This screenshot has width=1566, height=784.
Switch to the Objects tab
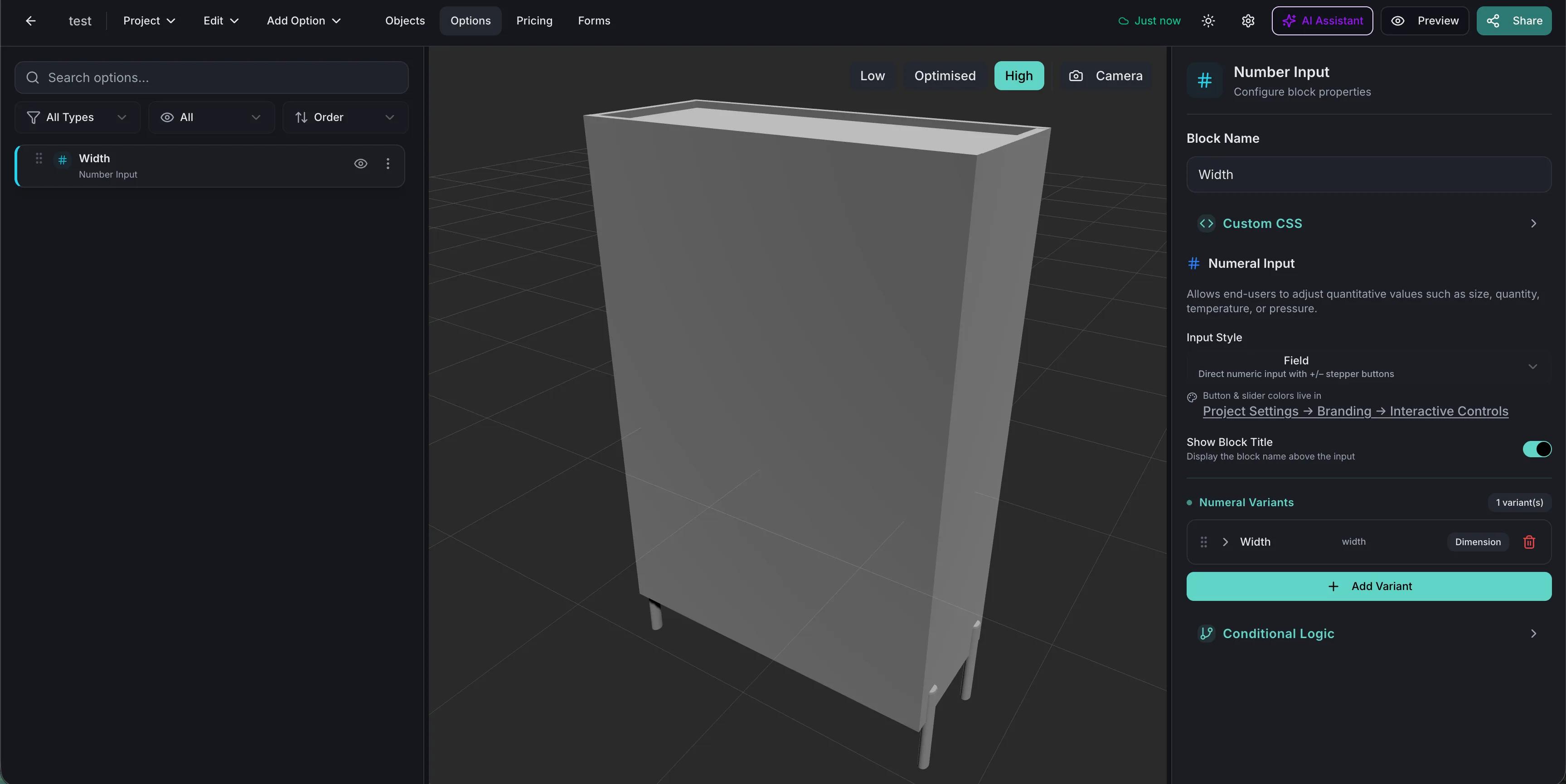click(405, 21)
